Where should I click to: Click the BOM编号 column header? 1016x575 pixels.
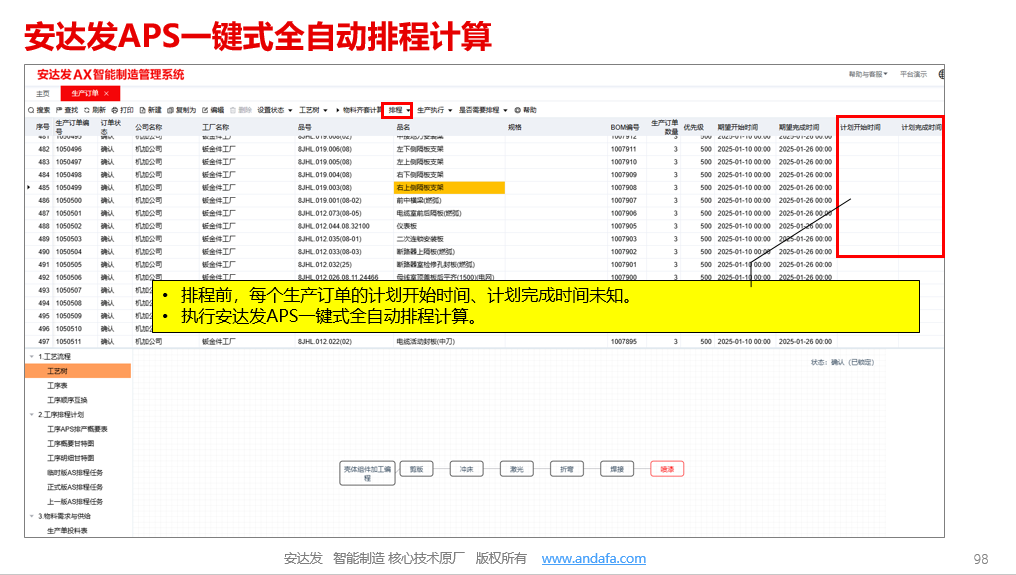pyautogui.click(x=625, y=128)
